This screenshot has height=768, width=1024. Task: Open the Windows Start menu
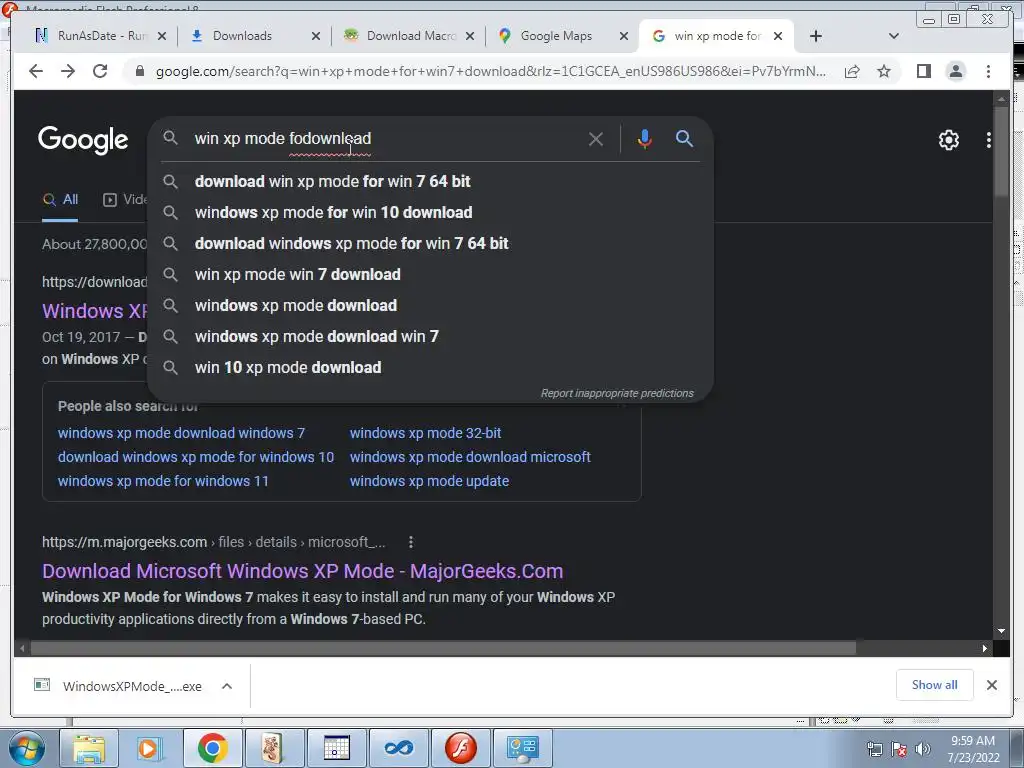[x=26, y=748]
